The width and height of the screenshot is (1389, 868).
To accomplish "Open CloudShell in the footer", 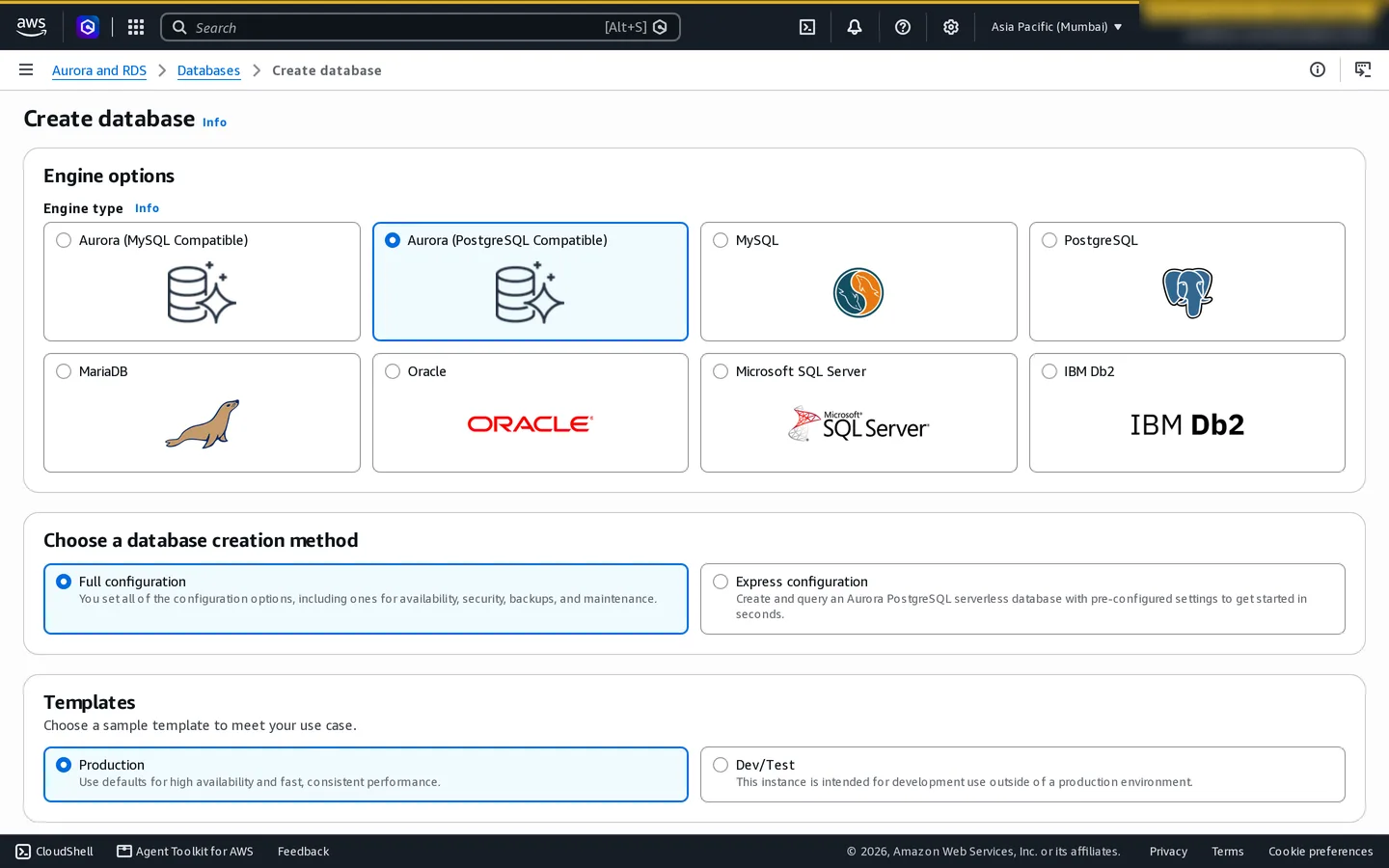I will 55,852.
